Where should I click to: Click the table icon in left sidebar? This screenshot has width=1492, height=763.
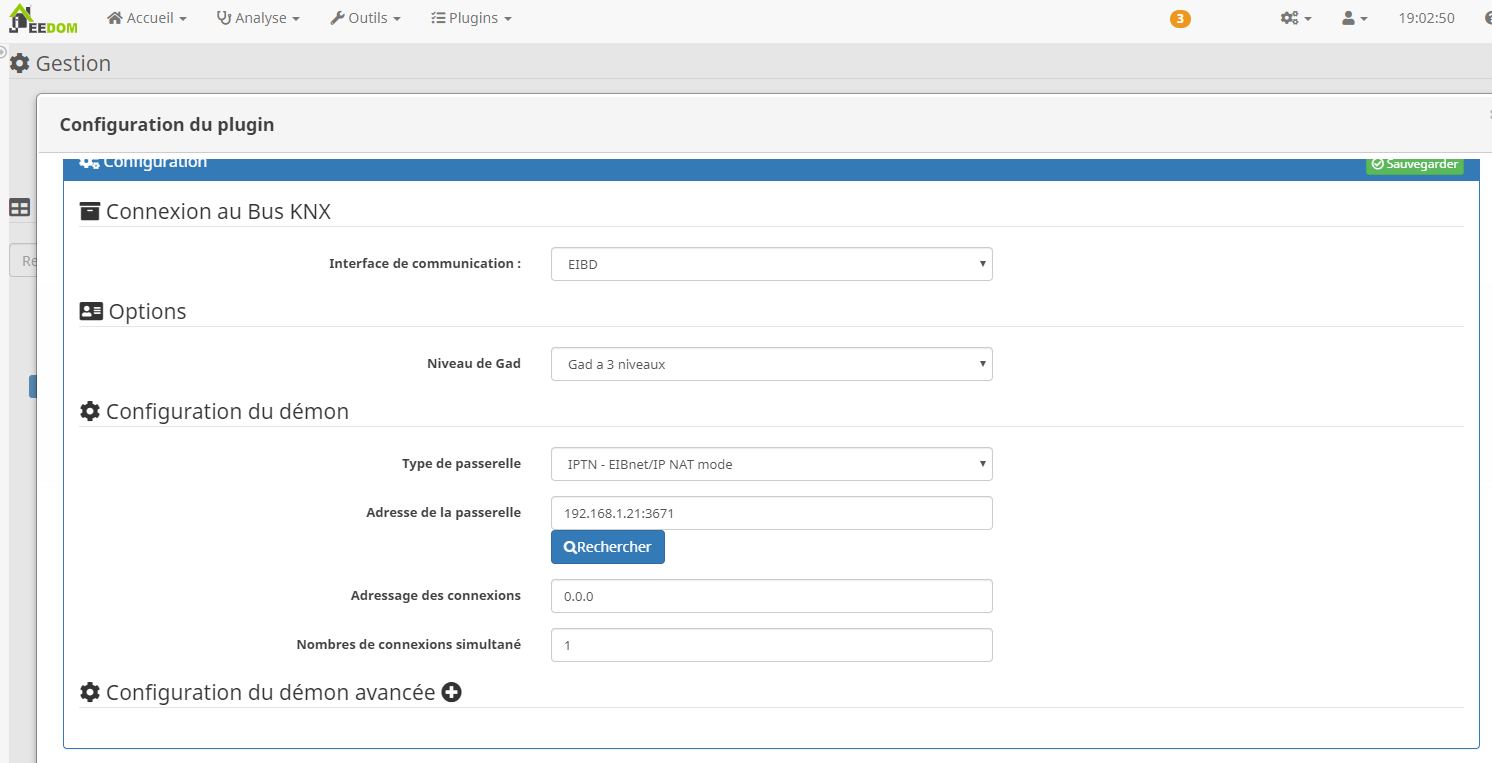[19, 208]
